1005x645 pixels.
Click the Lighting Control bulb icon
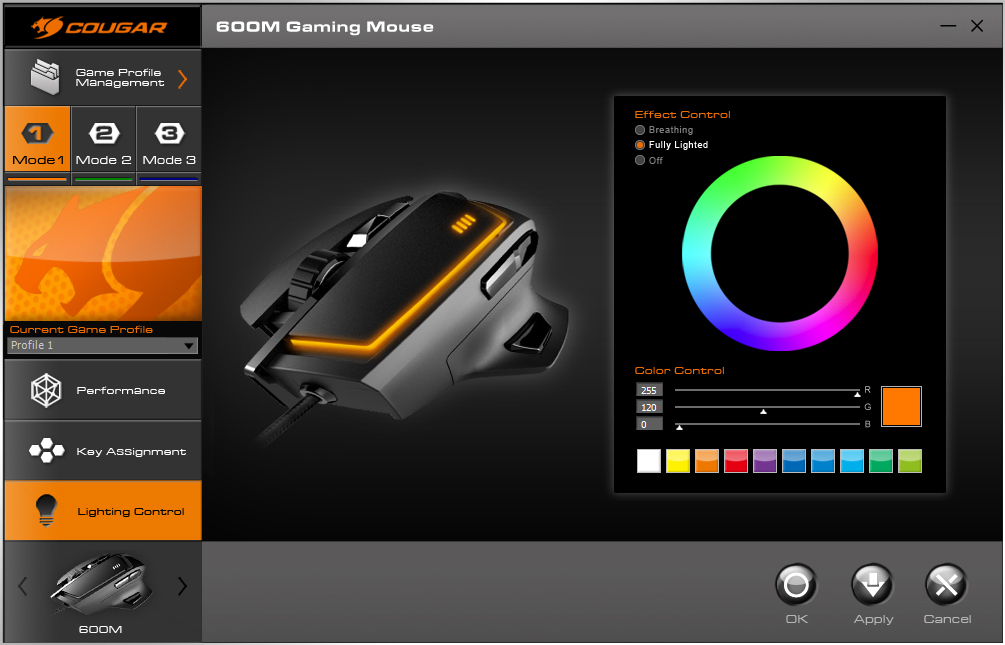point(46,511)
